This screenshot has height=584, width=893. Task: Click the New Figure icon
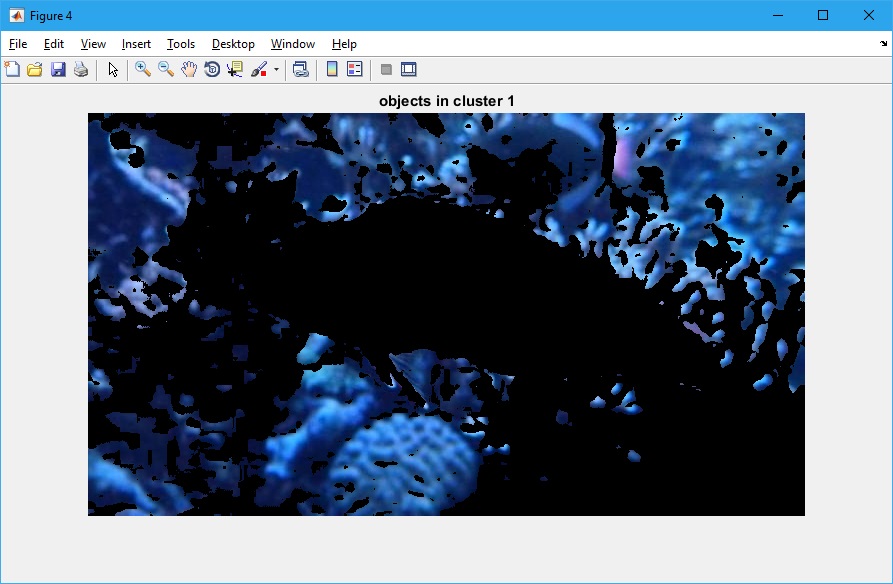12,69
